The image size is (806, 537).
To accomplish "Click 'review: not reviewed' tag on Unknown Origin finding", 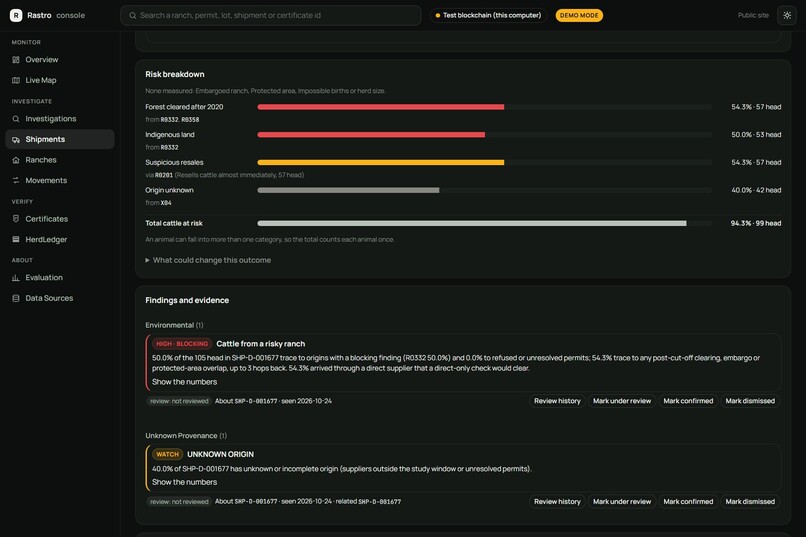I will coord(179,502).
